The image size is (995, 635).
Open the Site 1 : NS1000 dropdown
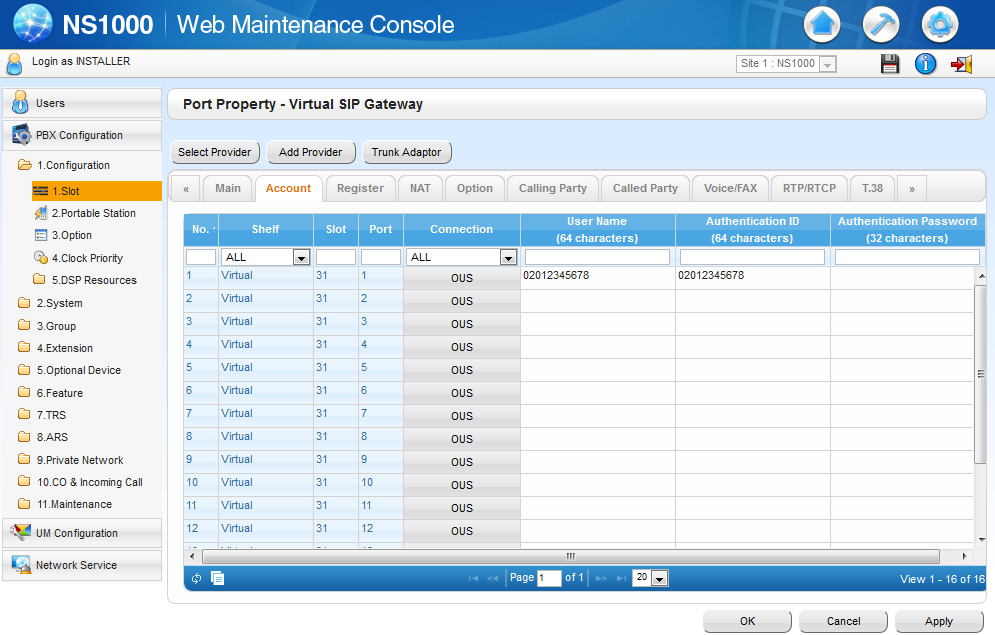point(786,63)
